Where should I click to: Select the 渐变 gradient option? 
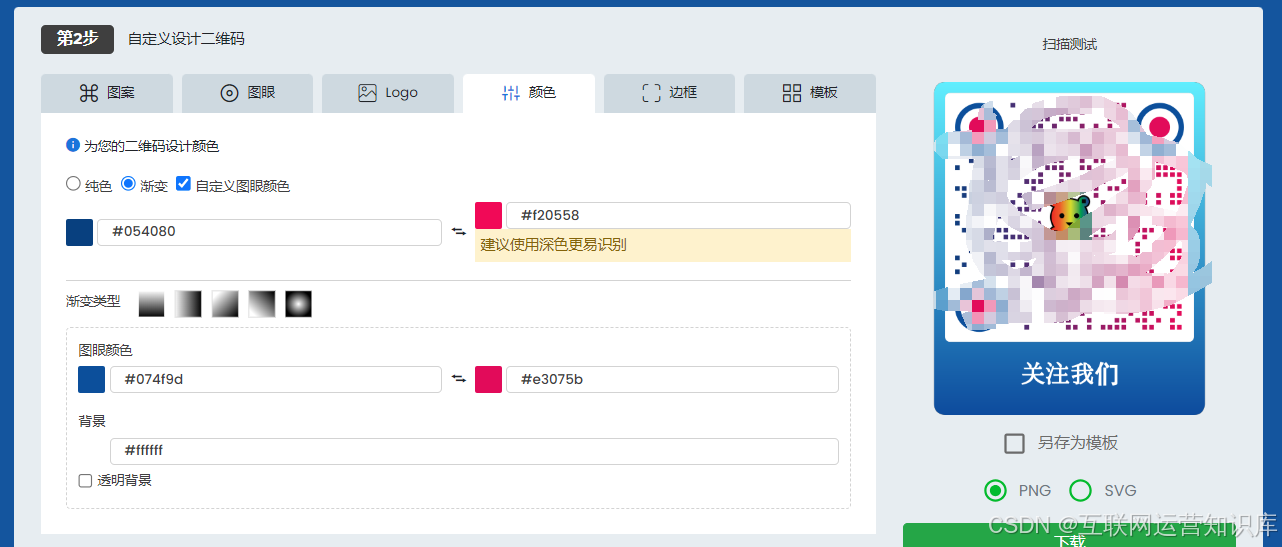128,184
